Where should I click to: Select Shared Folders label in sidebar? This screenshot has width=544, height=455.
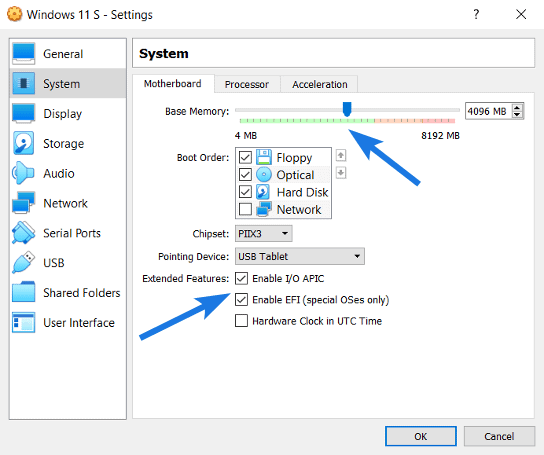tap(82, 293)
